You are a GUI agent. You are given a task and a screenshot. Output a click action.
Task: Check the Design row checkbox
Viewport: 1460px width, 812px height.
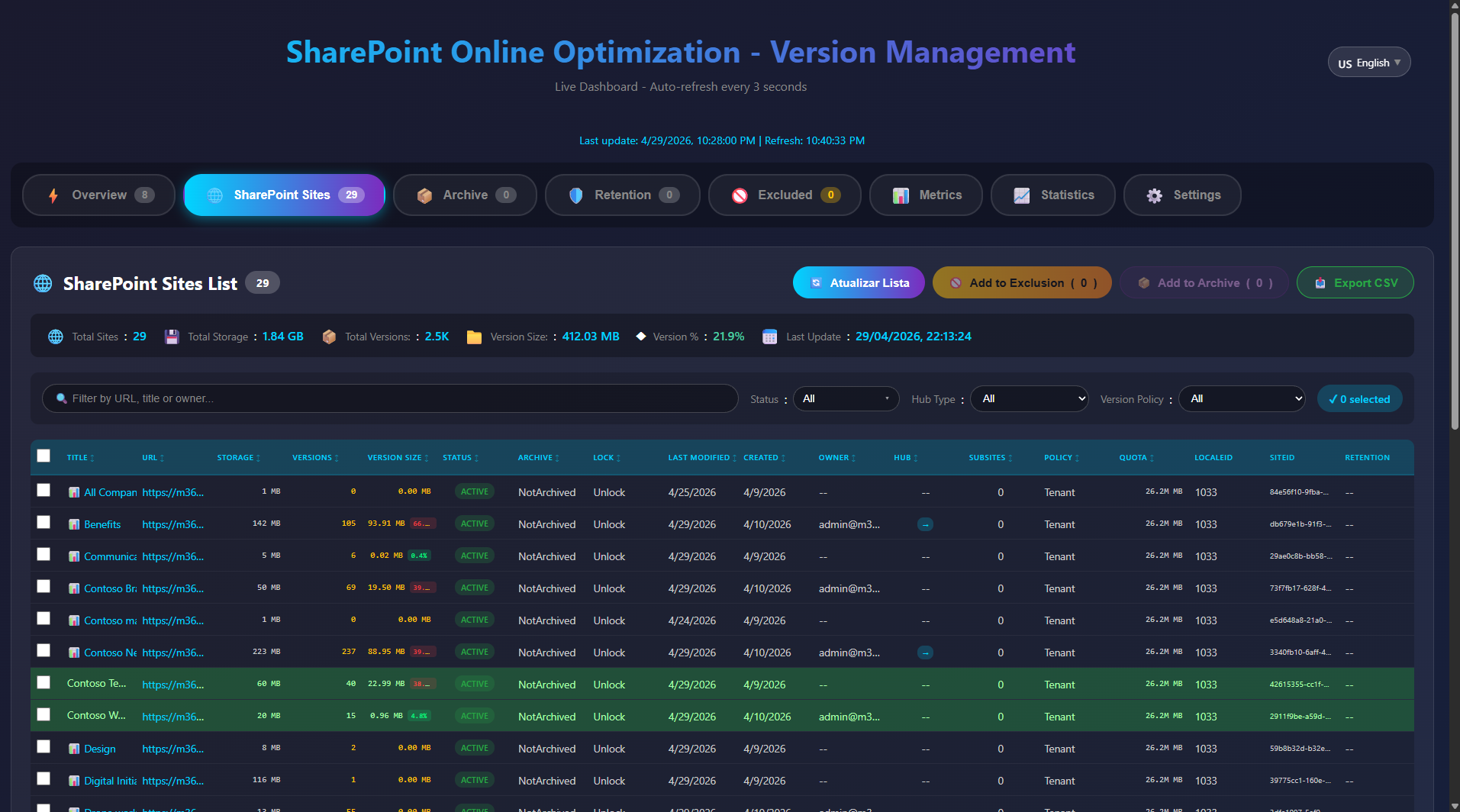coord(44,746)
